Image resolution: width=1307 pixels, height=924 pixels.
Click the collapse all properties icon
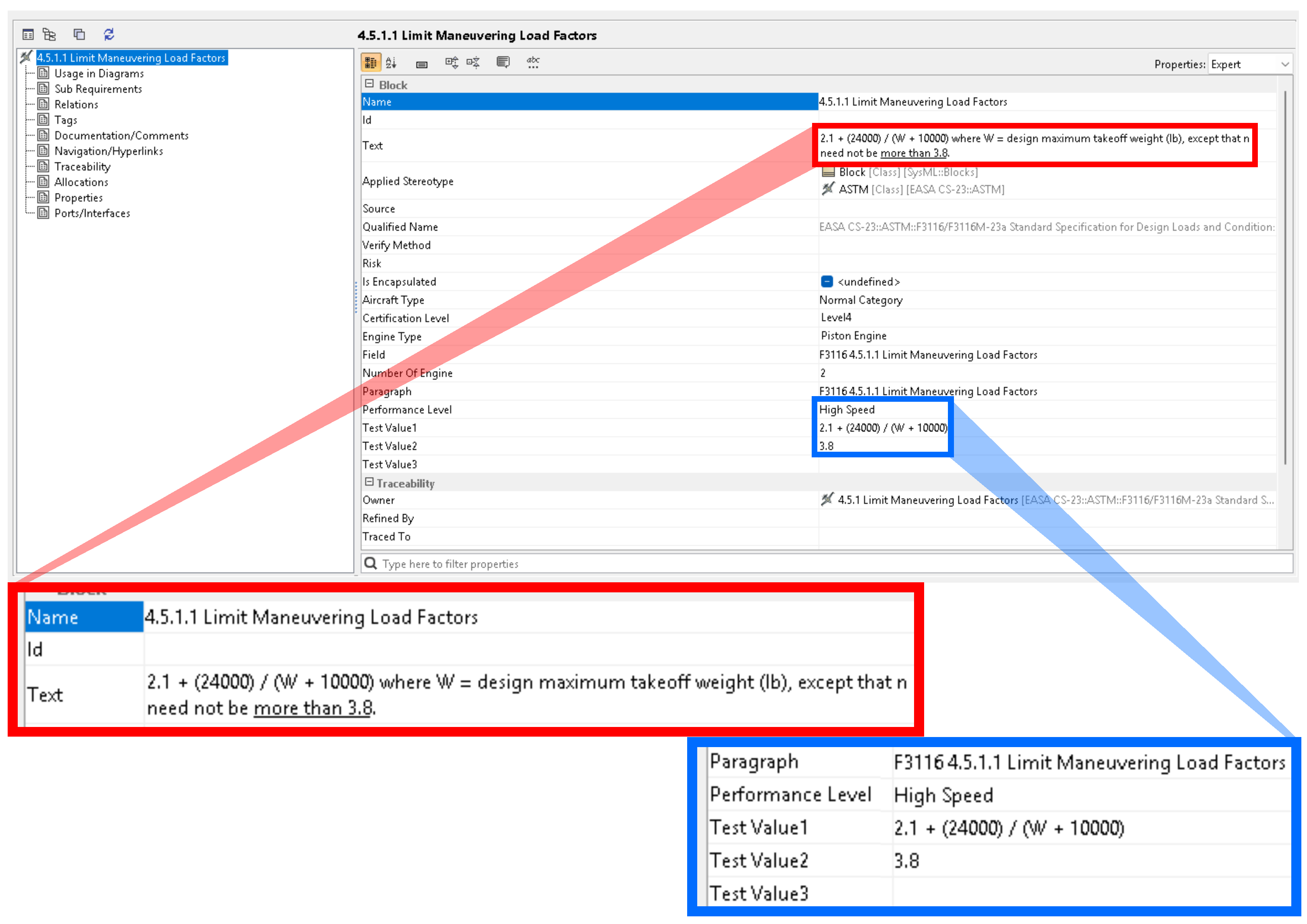473,62
